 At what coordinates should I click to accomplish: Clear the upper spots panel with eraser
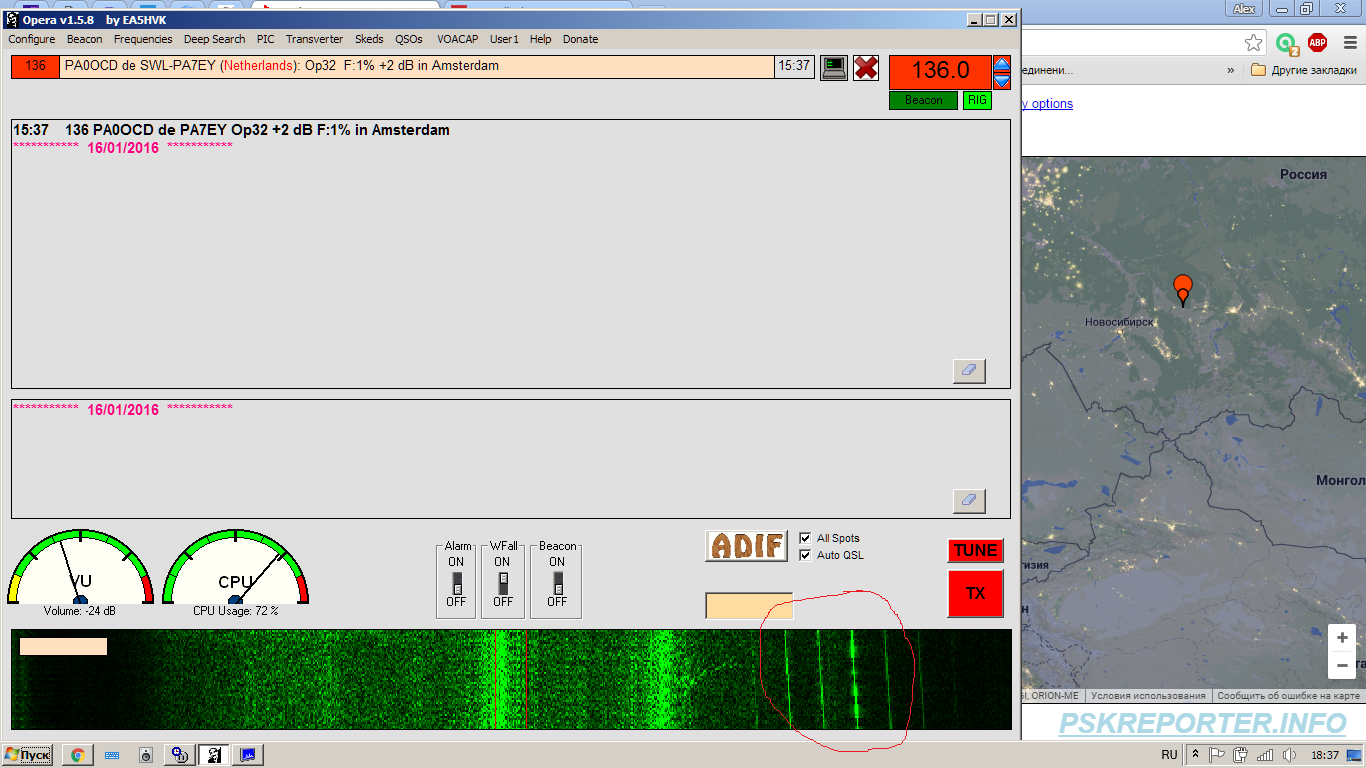click(x=968, y=371)
